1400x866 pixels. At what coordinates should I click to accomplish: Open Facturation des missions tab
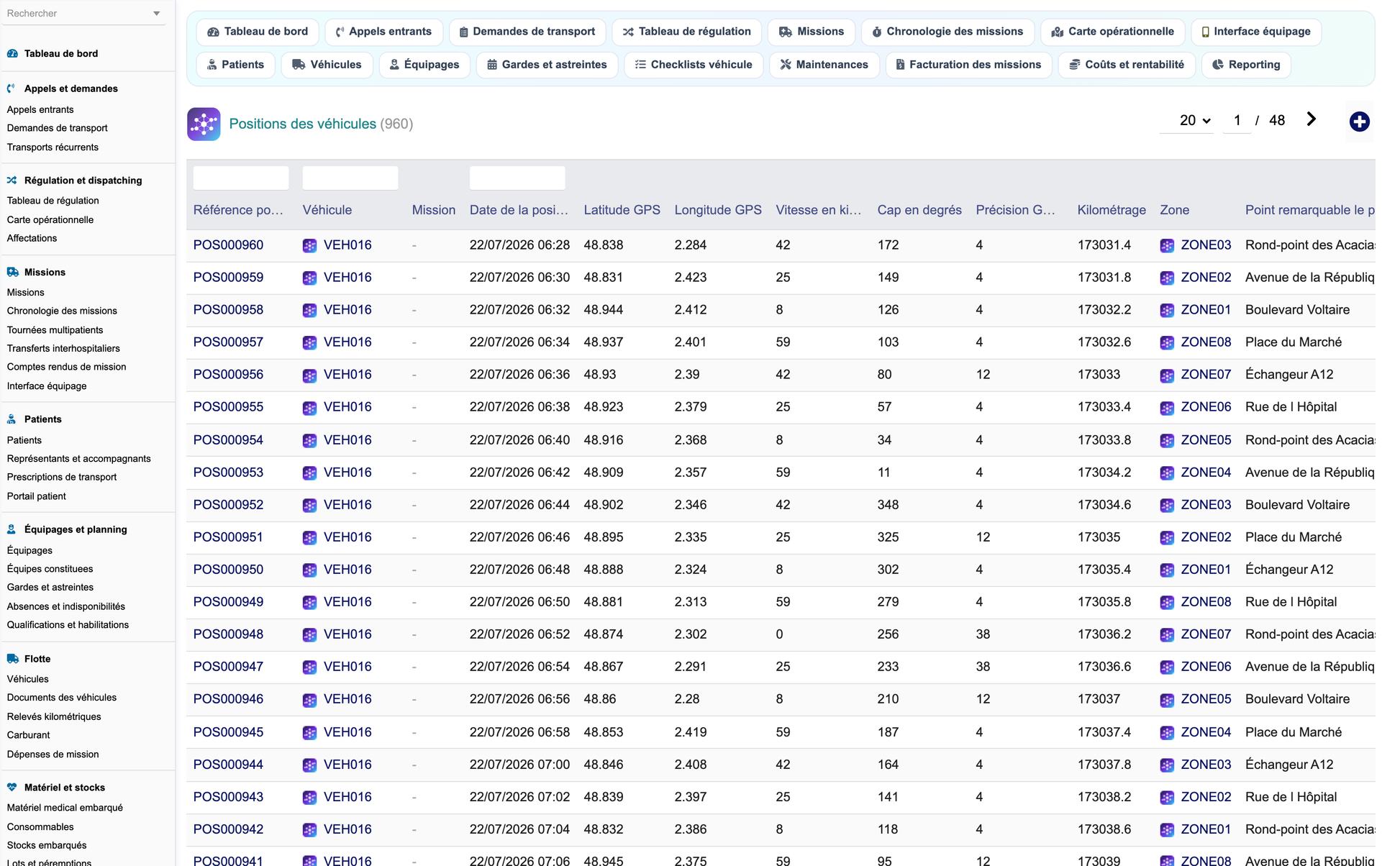pyautogui.click(x=968, y=65)
